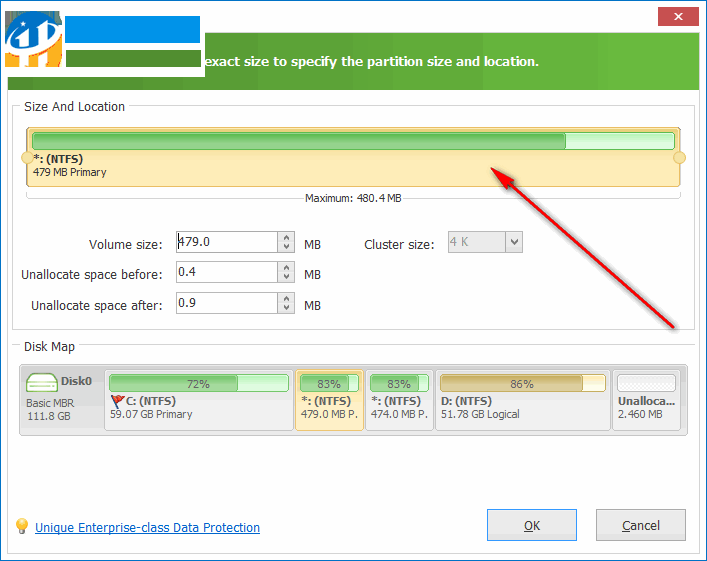Select C: (NTFS) 59.07 GB partition
The image size is (707, 561).
199,400
